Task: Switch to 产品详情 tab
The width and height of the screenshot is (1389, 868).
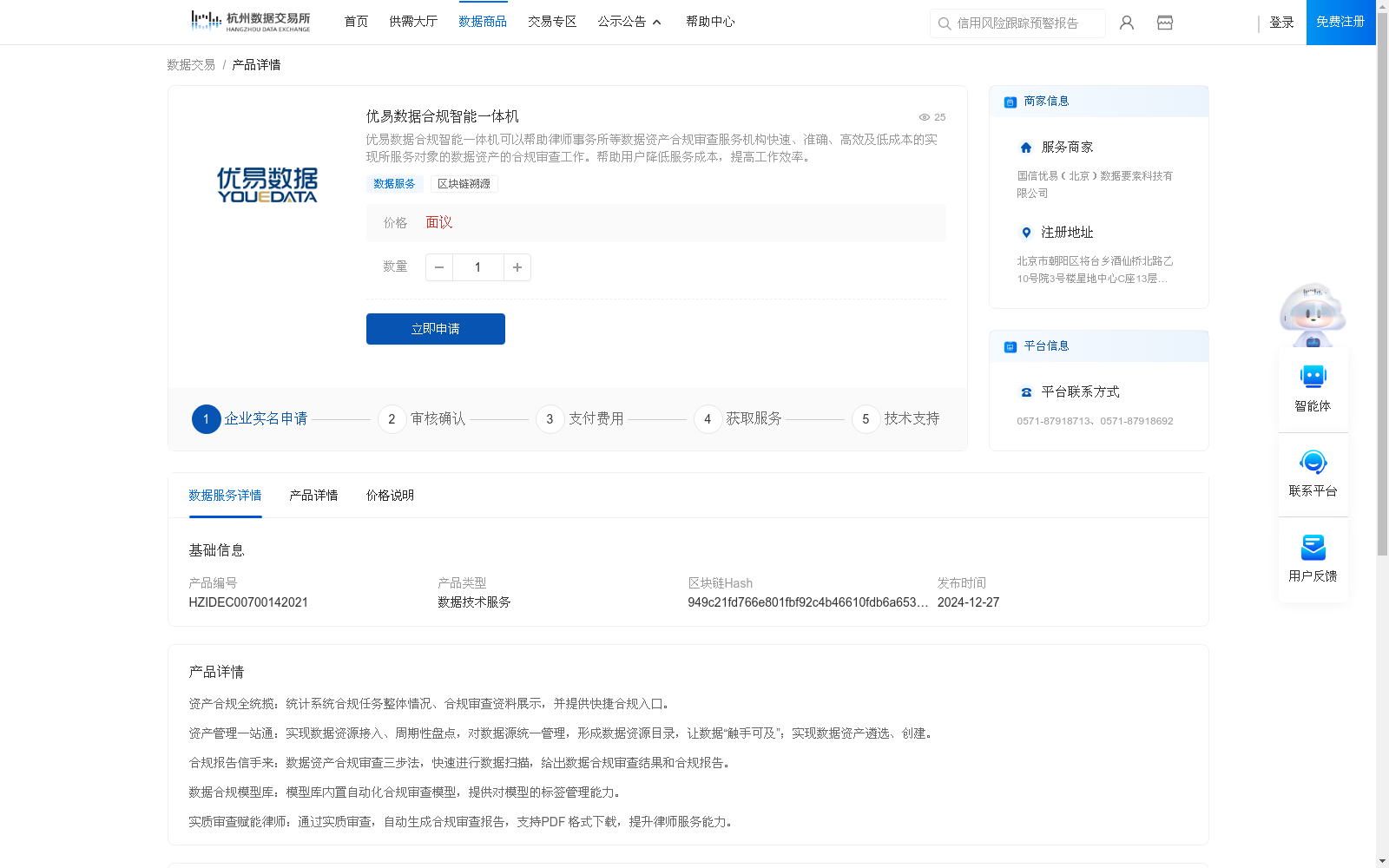Action: coord(313,496)
